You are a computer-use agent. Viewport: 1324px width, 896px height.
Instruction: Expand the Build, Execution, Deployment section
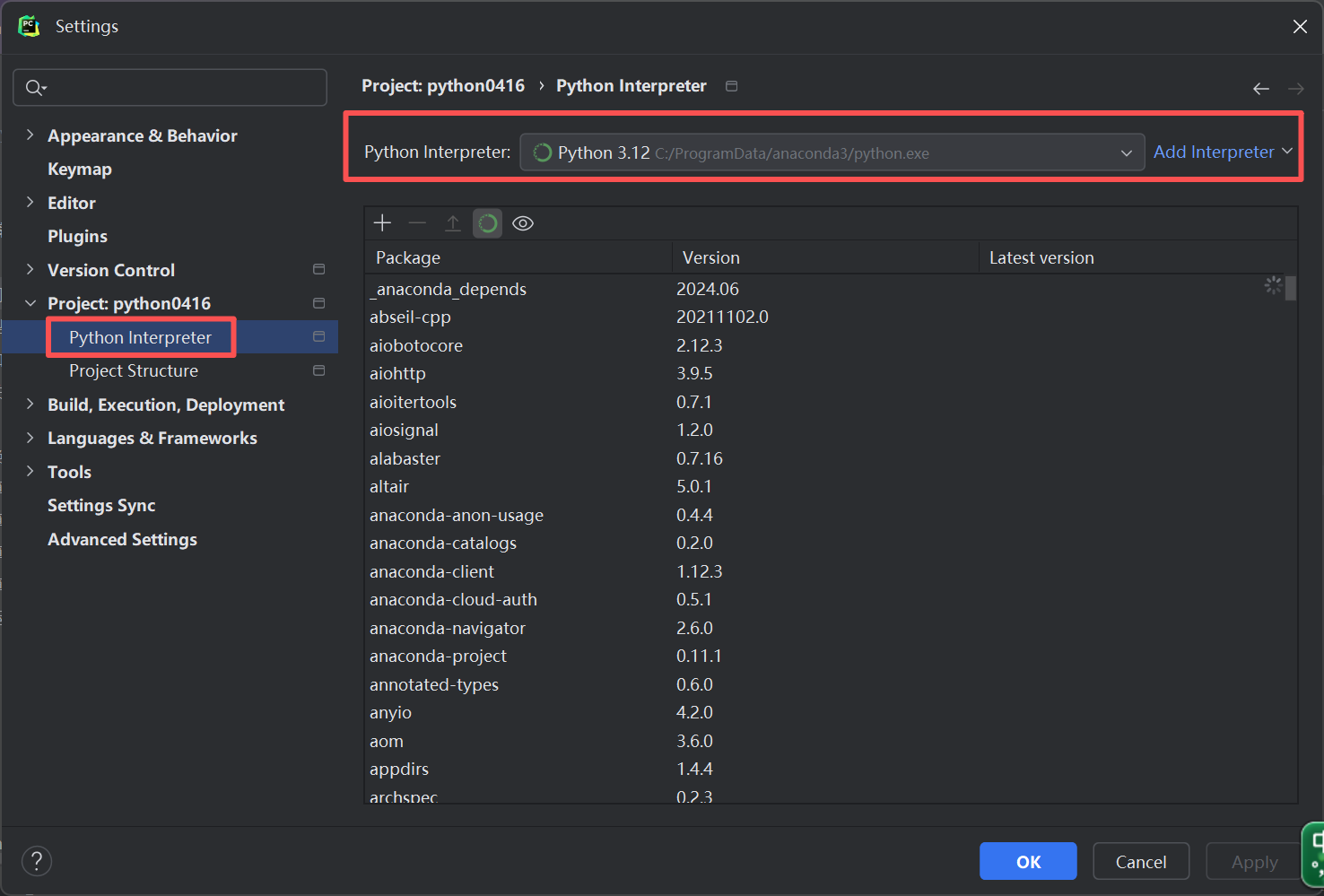30,405
